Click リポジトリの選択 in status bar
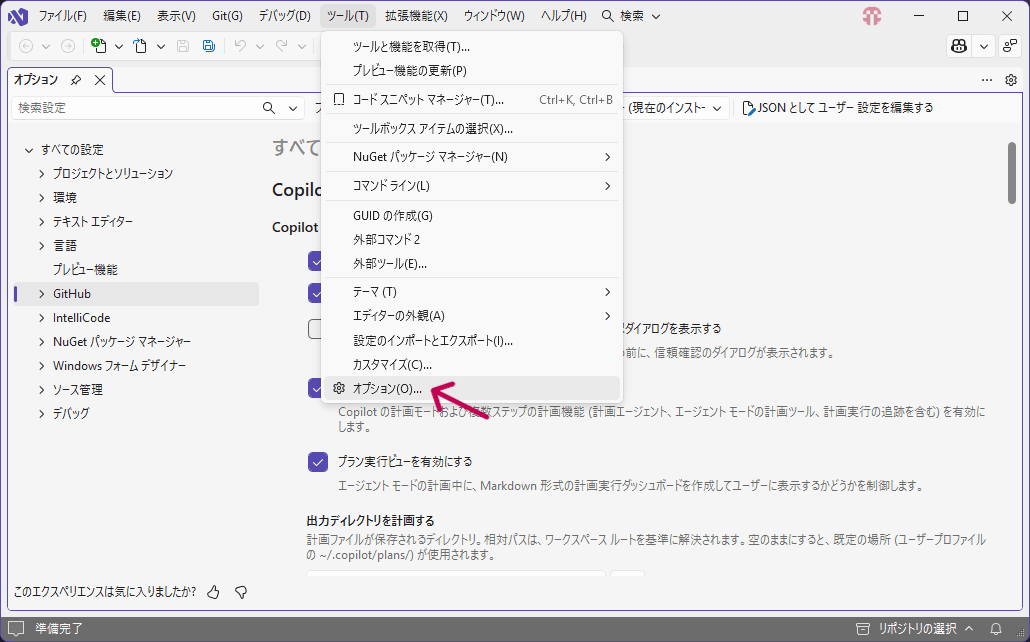Image resolution: width=1030 pixels, height=642 pixels. (916, 629)
